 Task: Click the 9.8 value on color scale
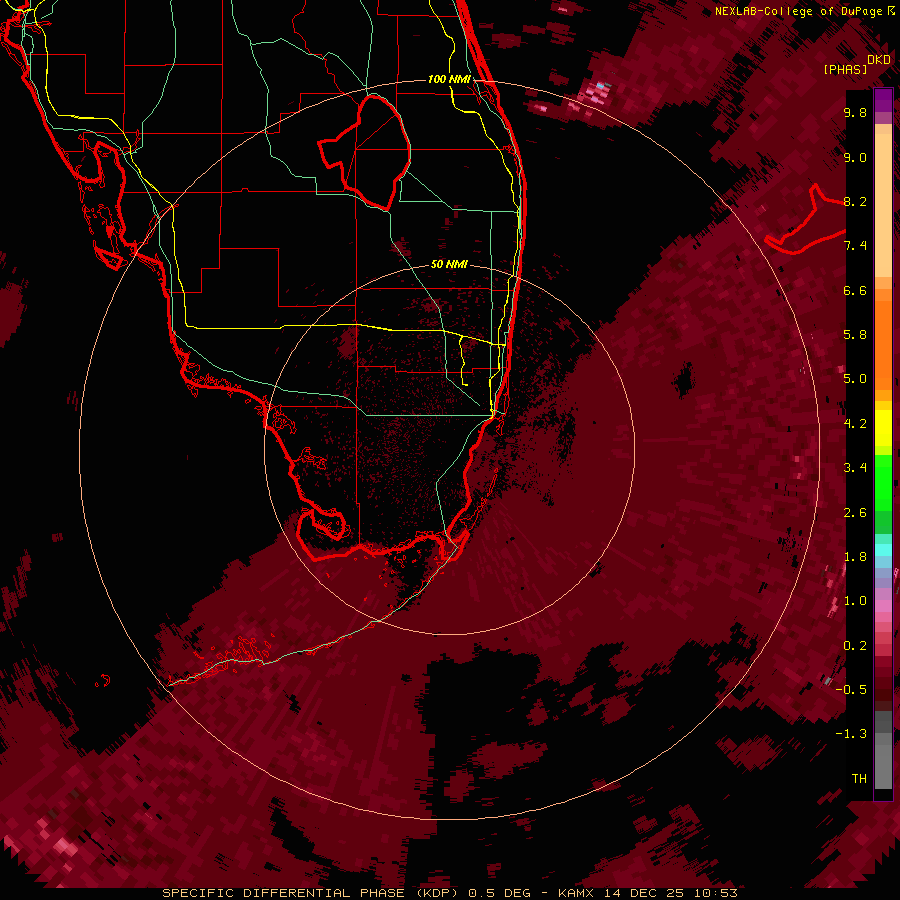855,112
